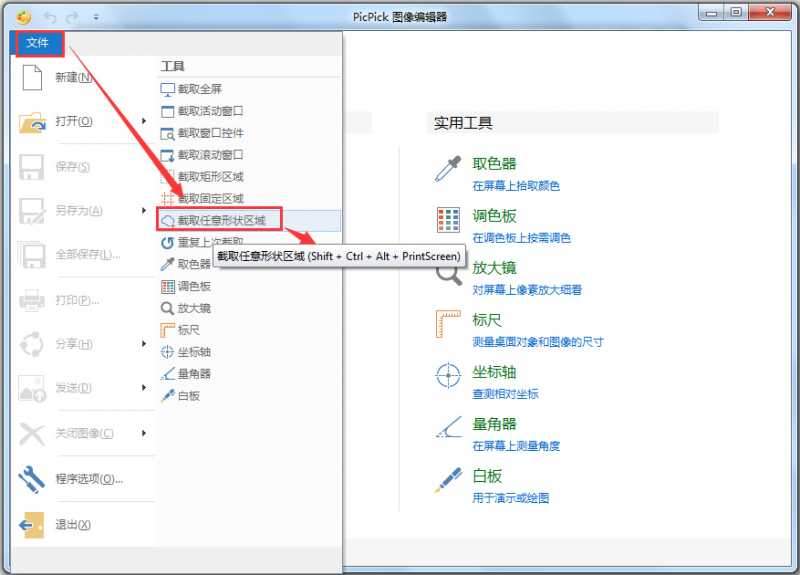Expand the 打开 submenu arrow

coord(144,121)
